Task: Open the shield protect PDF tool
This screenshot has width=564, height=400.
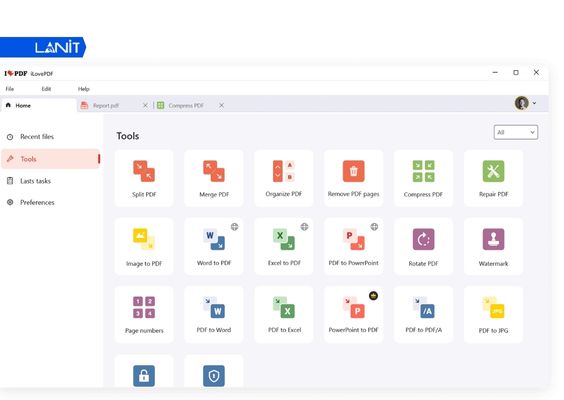Action: 214,372
